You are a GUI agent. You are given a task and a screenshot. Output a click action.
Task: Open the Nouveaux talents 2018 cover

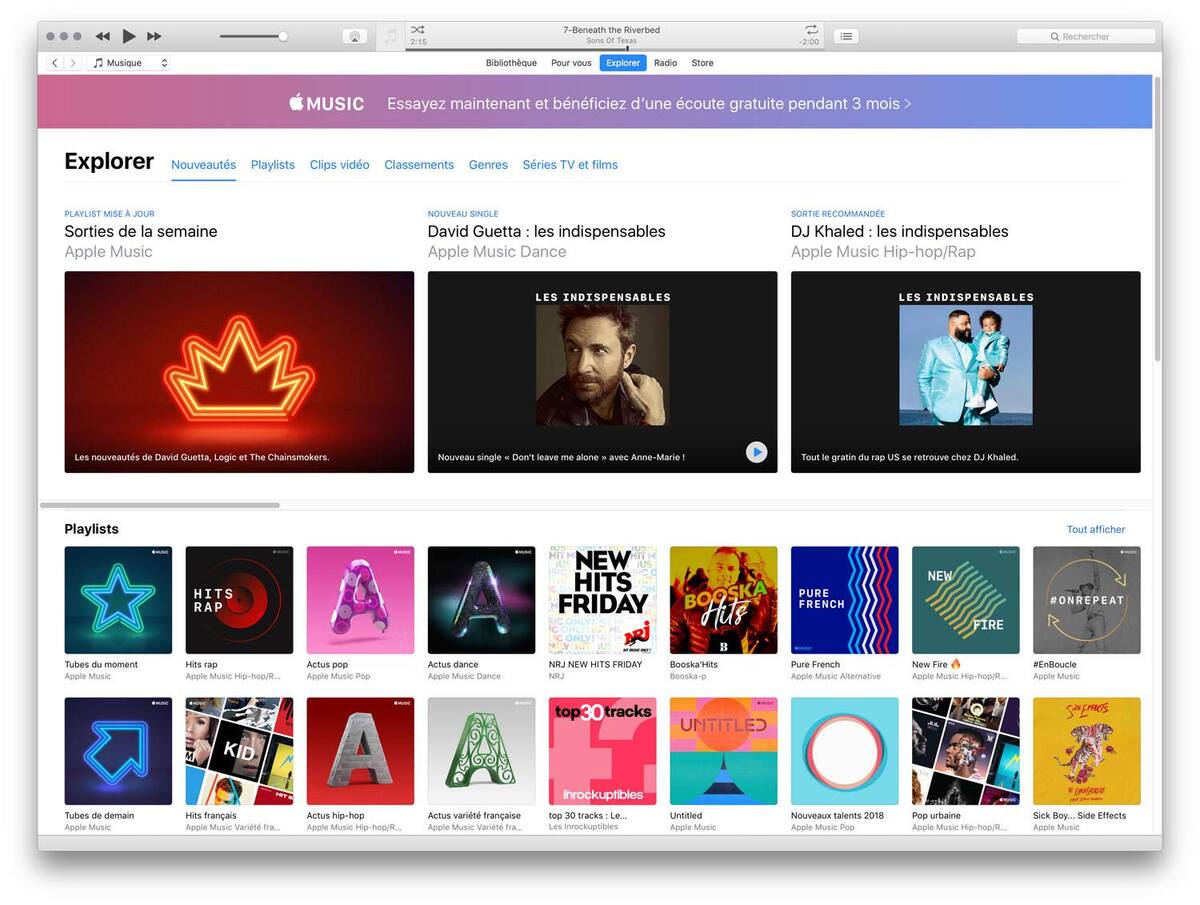[844, 751]
